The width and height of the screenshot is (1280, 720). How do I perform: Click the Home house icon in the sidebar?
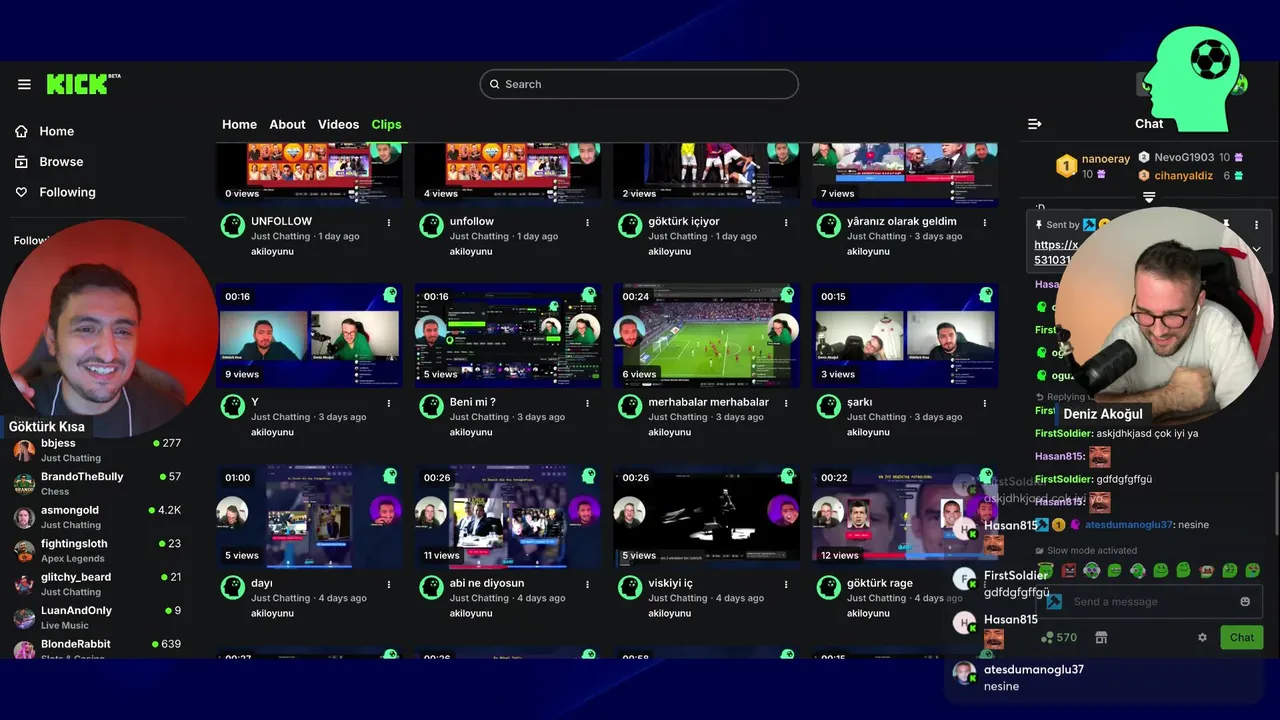click(x=21, y=131)
